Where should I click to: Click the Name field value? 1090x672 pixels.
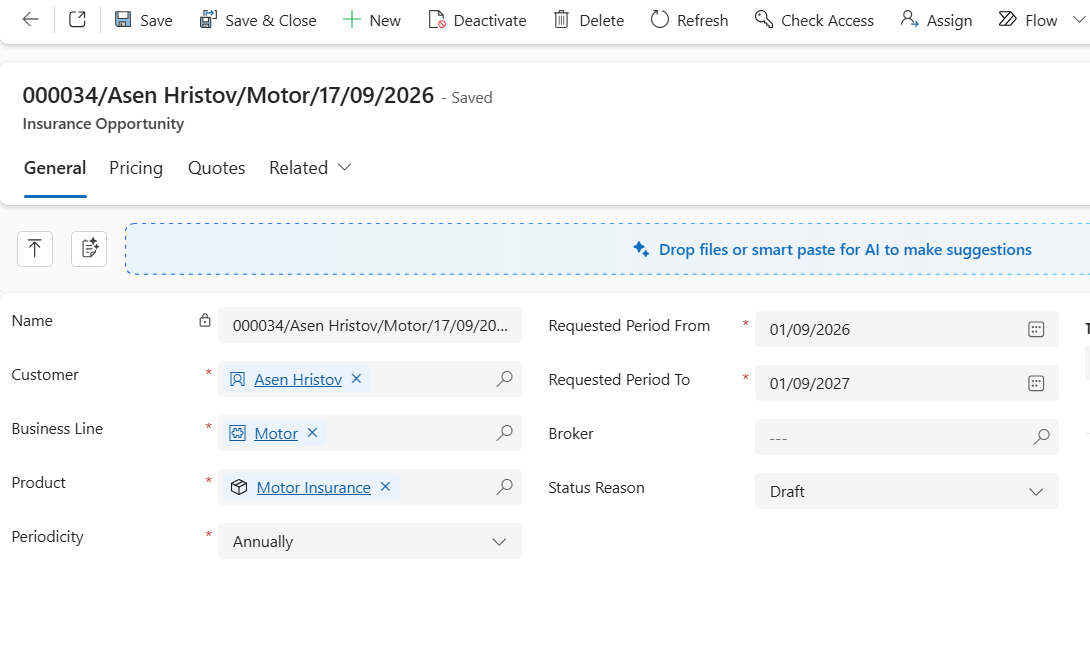coord(370,325)
